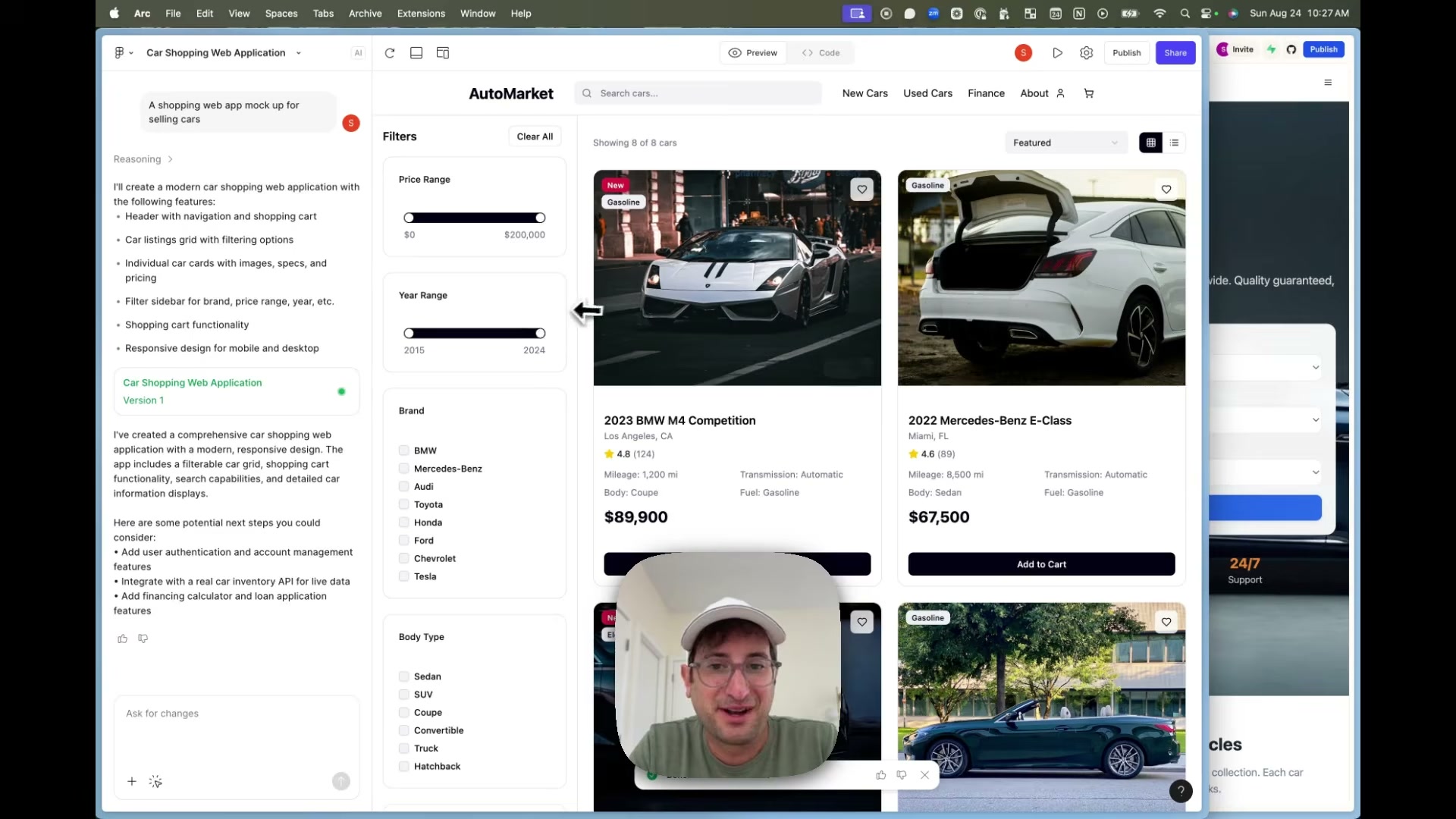Tick the SUV body type checkbox
The image size is (1456, 819).
tap(404, 695)
